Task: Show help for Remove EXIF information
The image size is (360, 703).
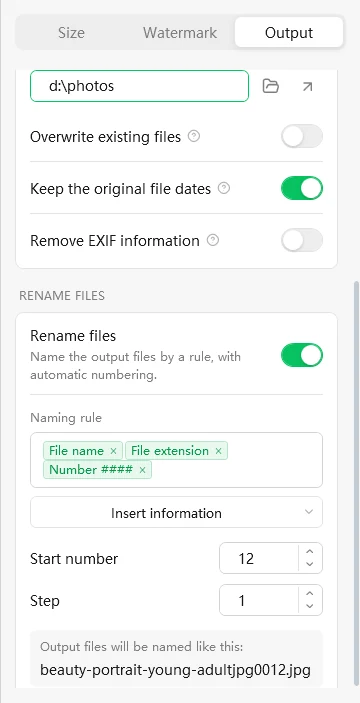Action: 213,241
